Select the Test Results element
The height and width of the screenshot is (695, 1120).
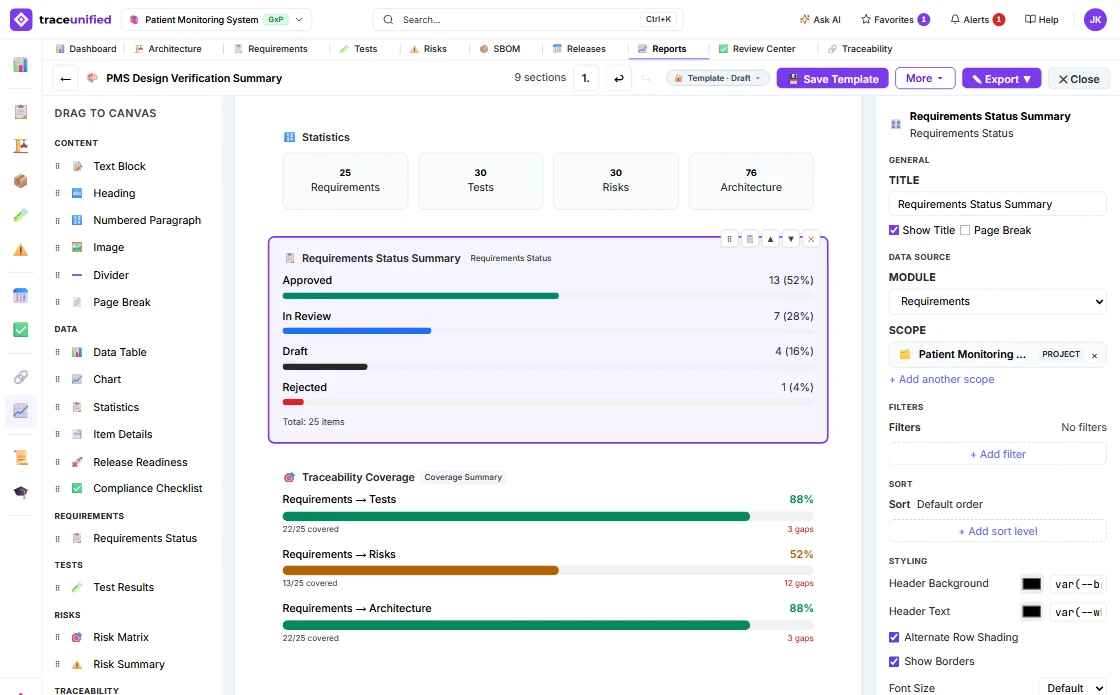(x=132, y=587)
